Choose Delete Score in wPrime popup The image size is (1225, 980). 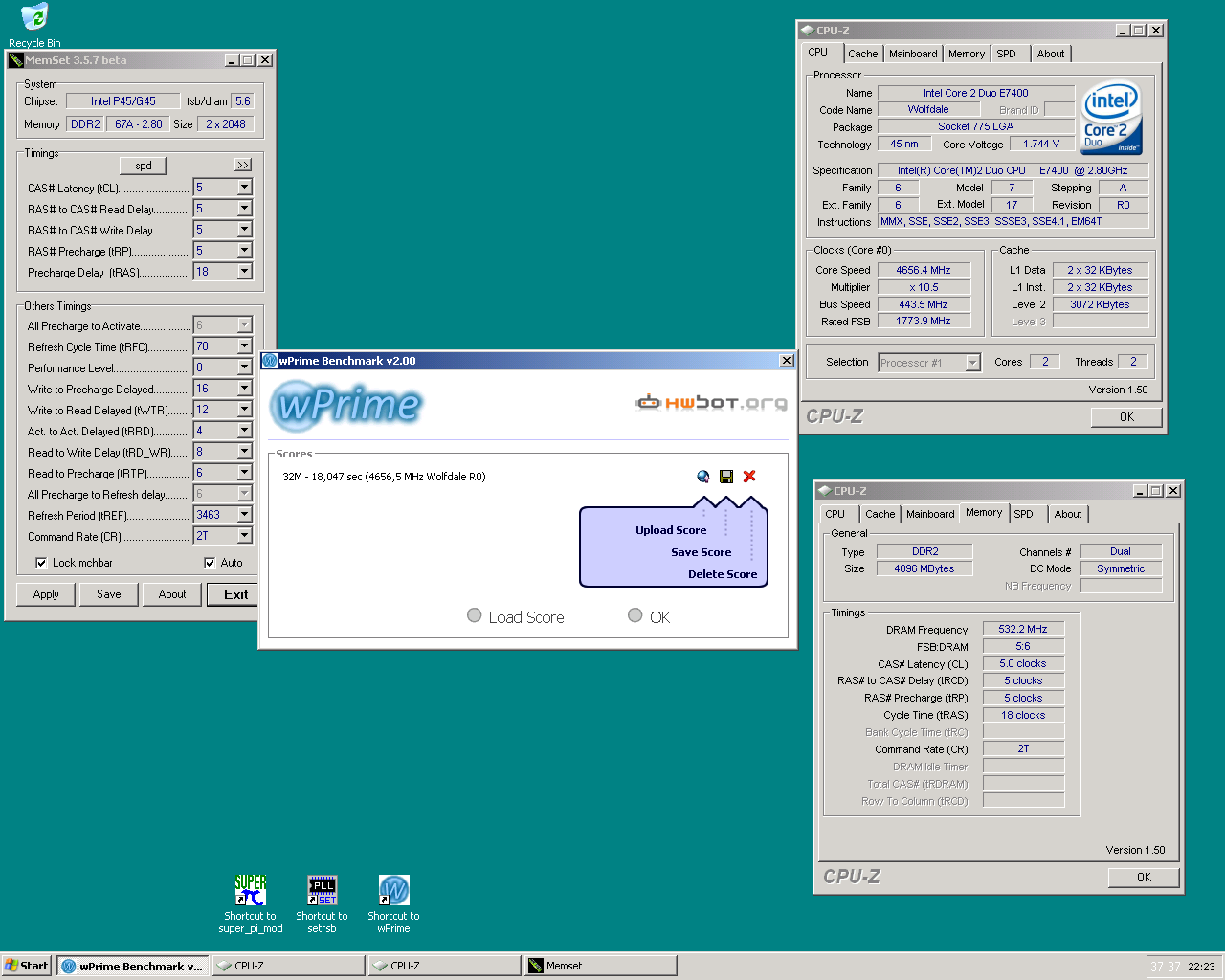[723, 574]
